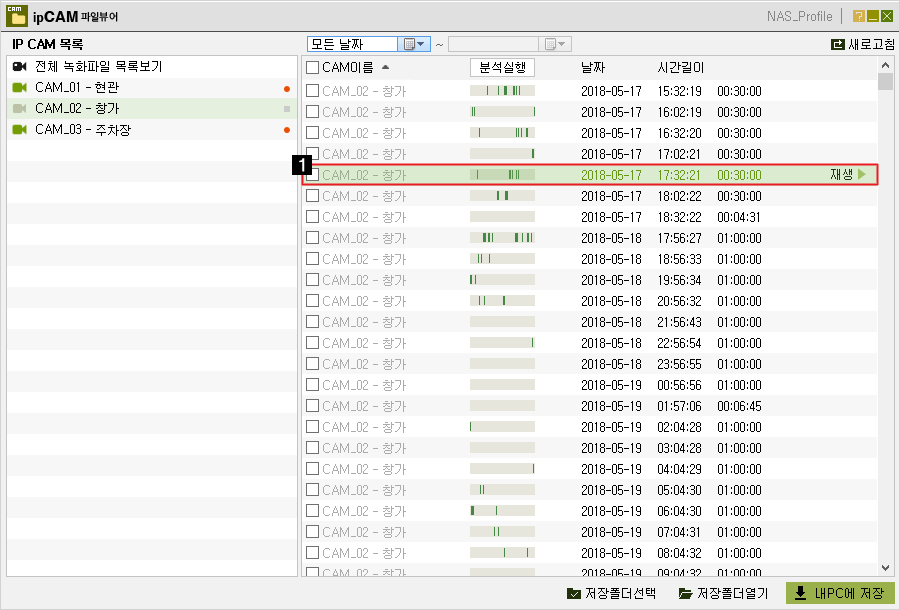Click the 저장폴더선택 button
This screenshot has height=610, width=900.
(x=611, y=593)
